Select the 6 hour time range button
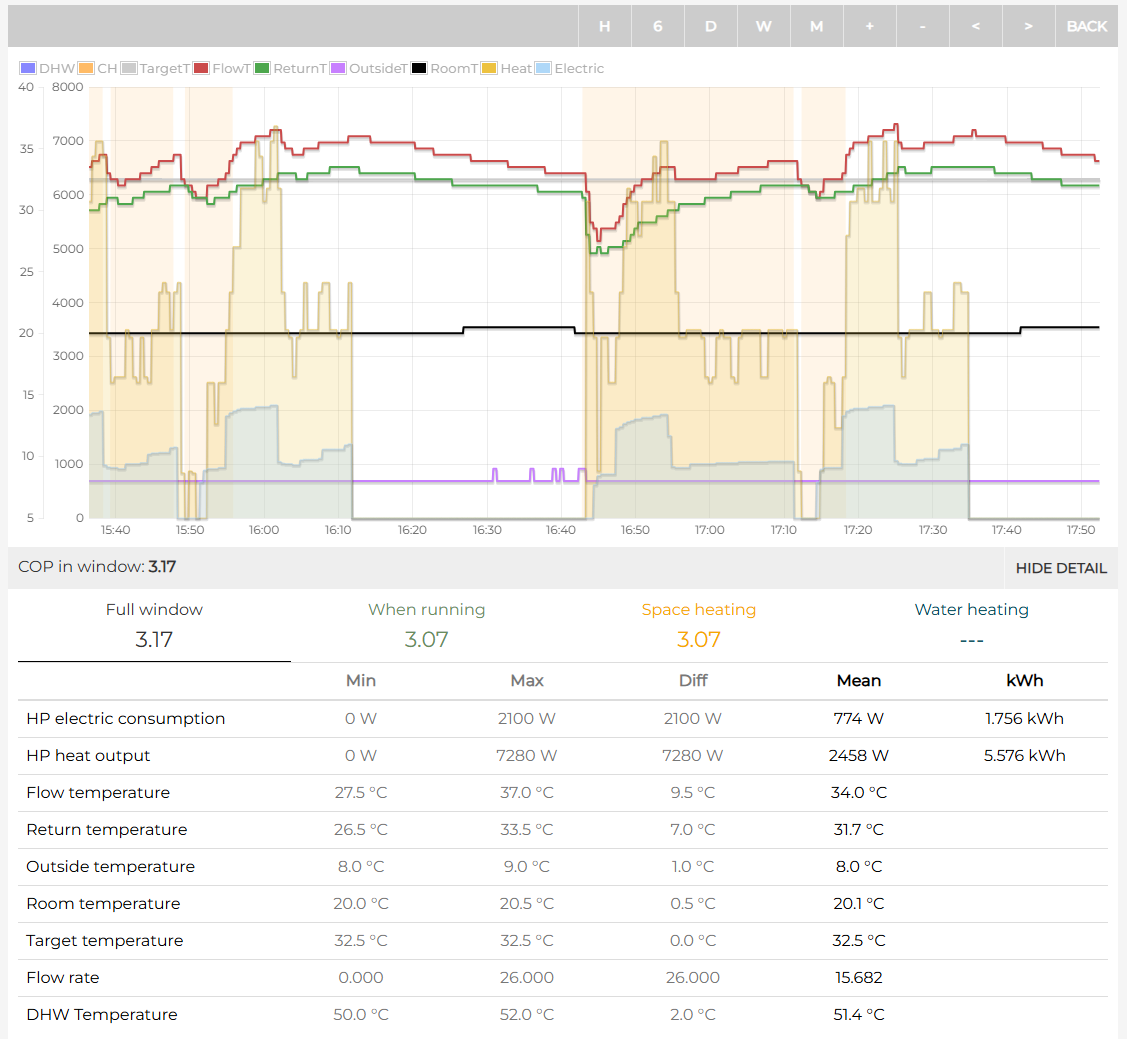 pyautogui.click(x=658, y=26)
